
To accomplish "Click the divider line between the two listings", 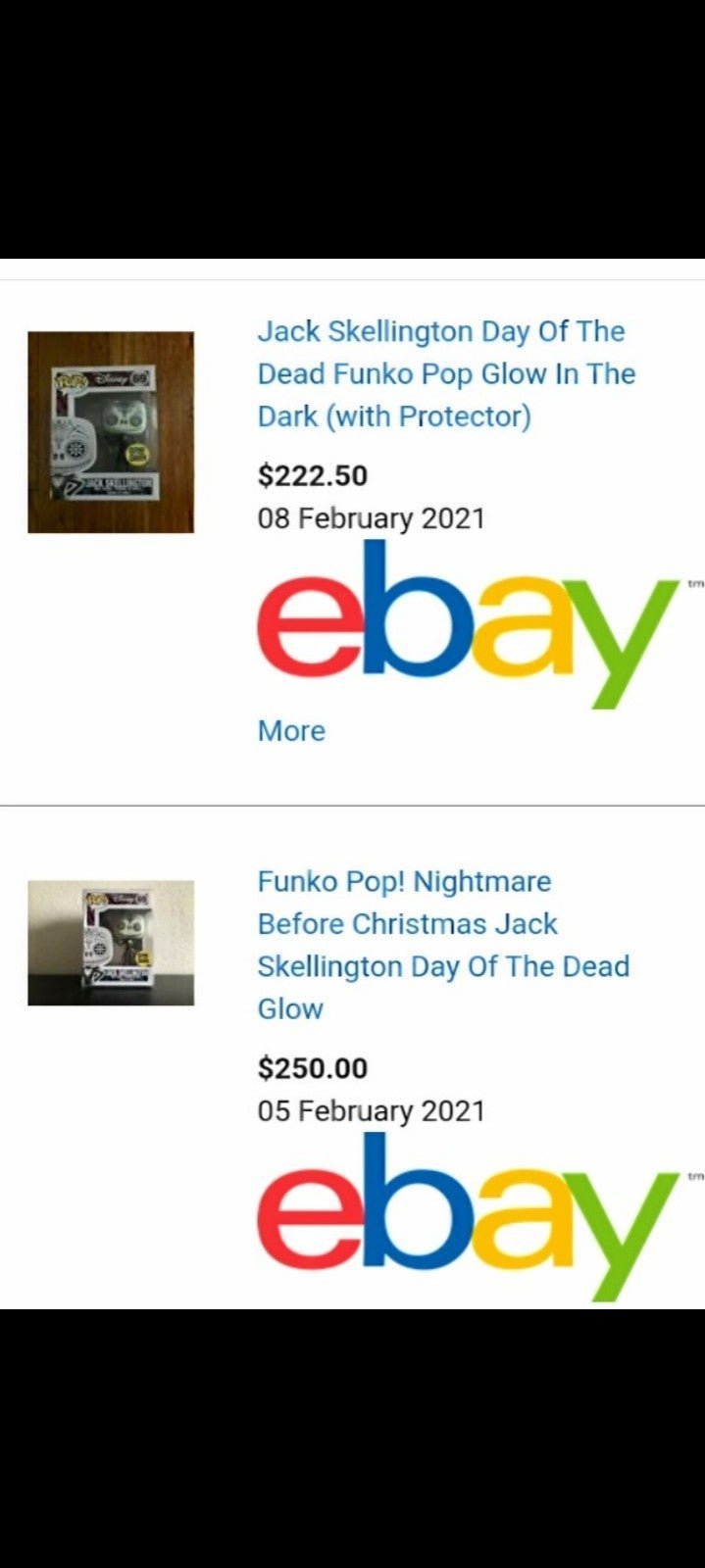I will coord(352,806).
